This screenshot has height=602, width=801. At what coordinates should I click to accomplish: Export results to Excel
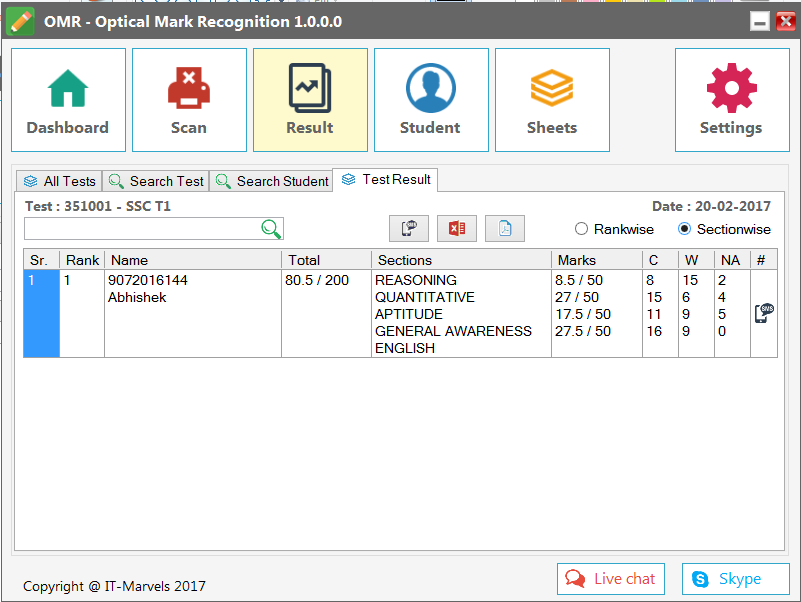pyautogui.click(x=457, y=228)
